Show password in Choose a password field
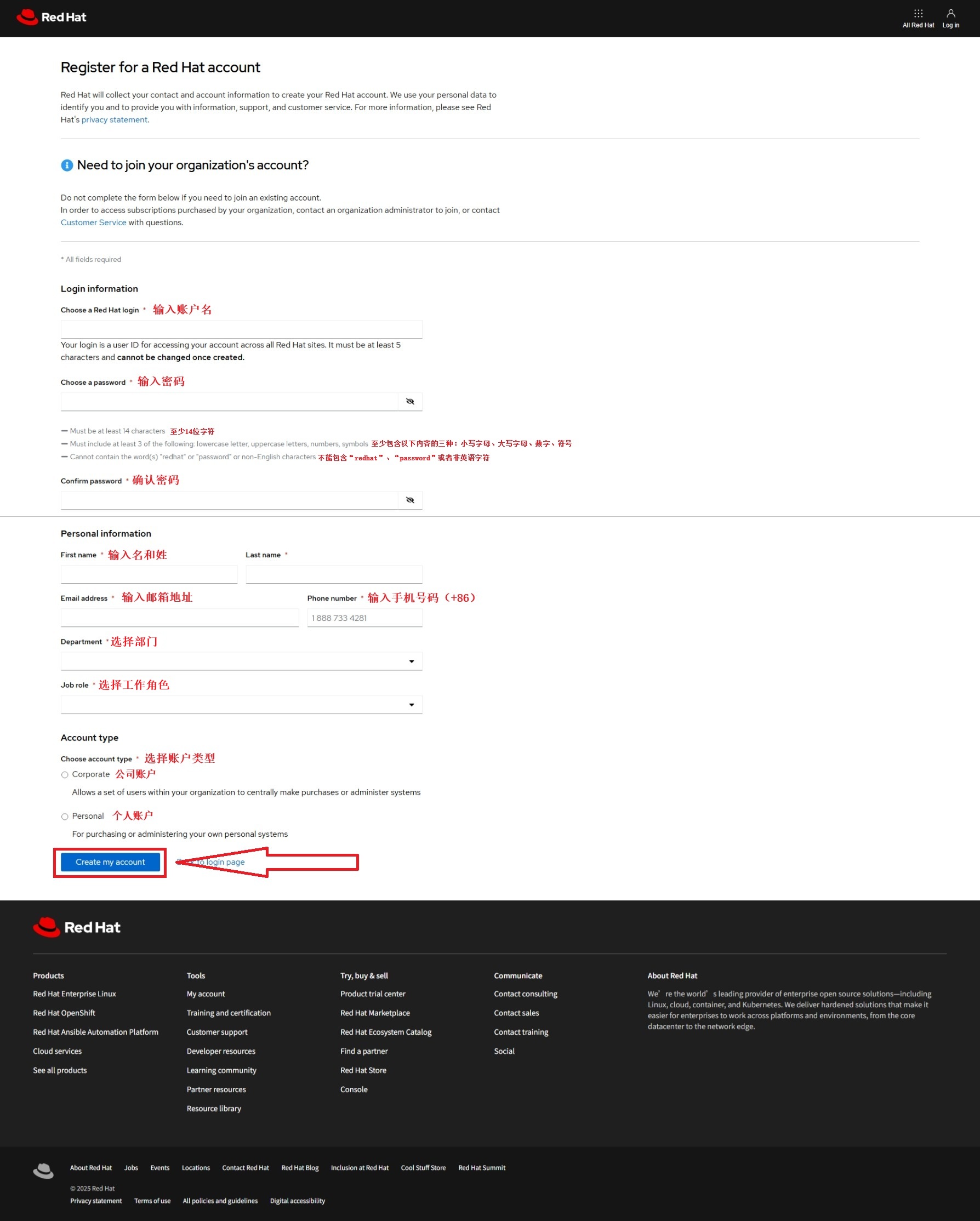 (x=410, y=402)
